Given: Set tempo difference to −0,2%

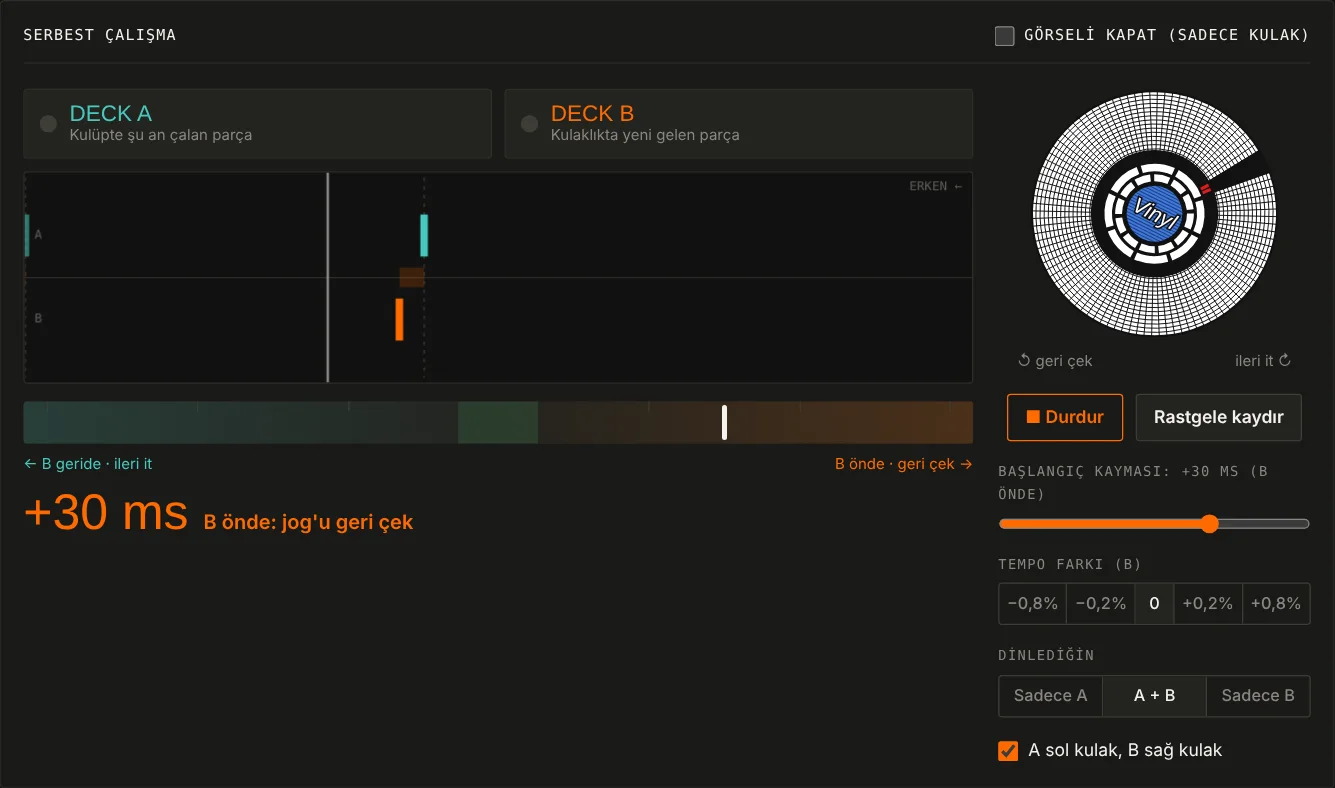Looking at the screenshot, I should [1101, 604].
